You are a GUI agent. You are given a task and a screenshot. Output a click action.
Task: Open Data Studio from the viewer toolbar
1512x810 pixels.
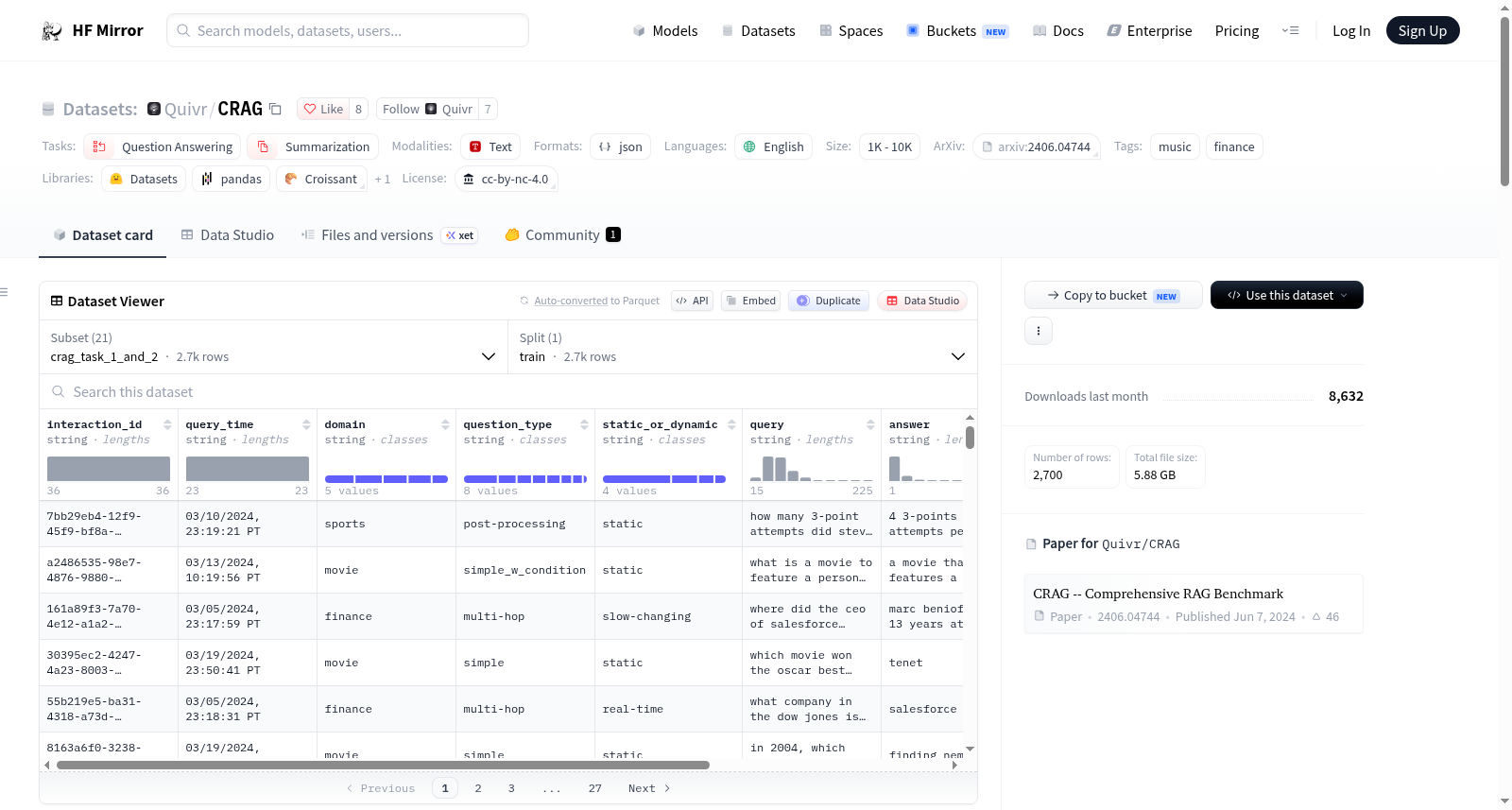pos(922,301)
